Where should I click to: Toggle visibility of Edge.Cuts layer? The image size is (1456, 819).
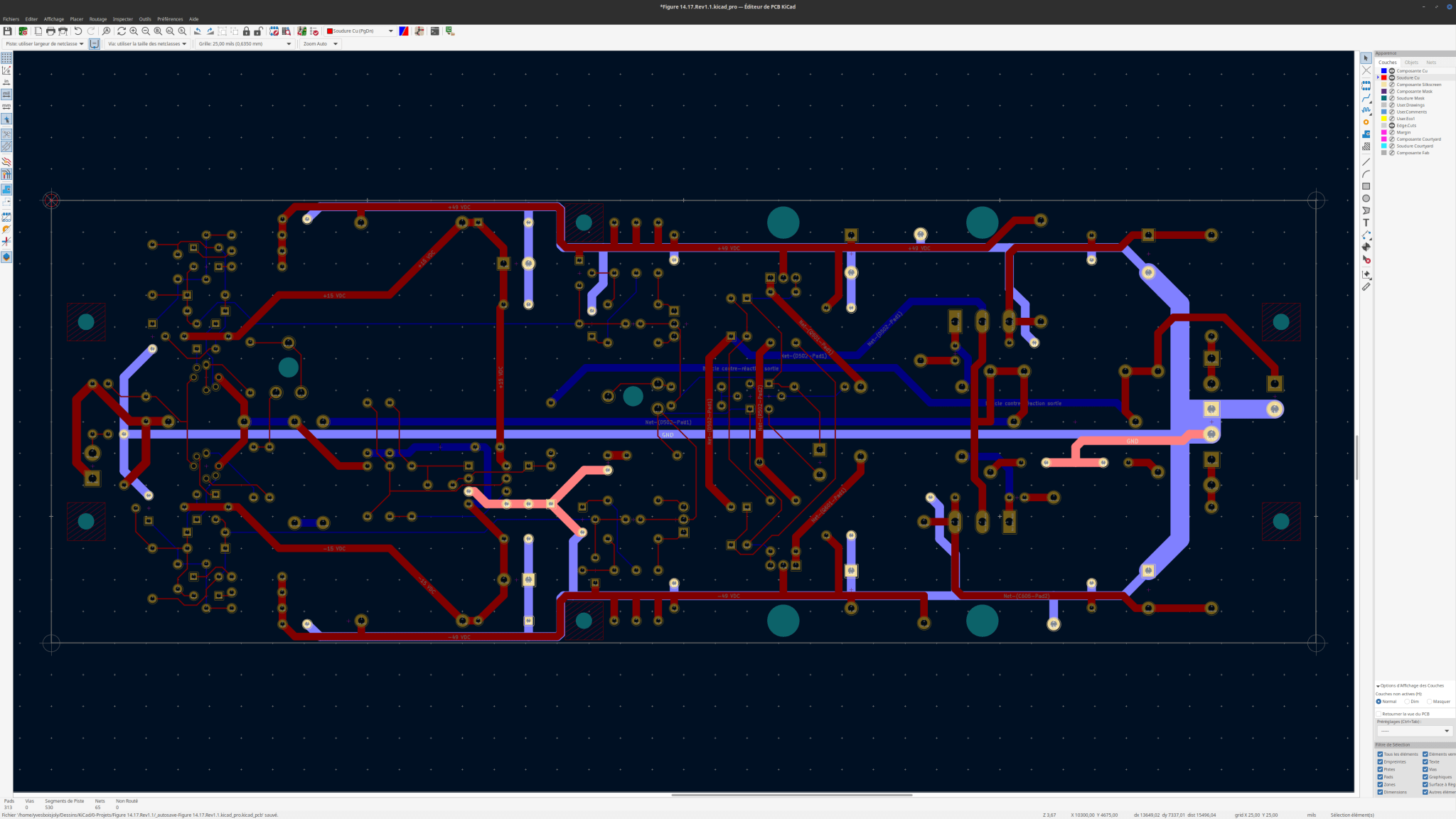tap(1392, 126)
